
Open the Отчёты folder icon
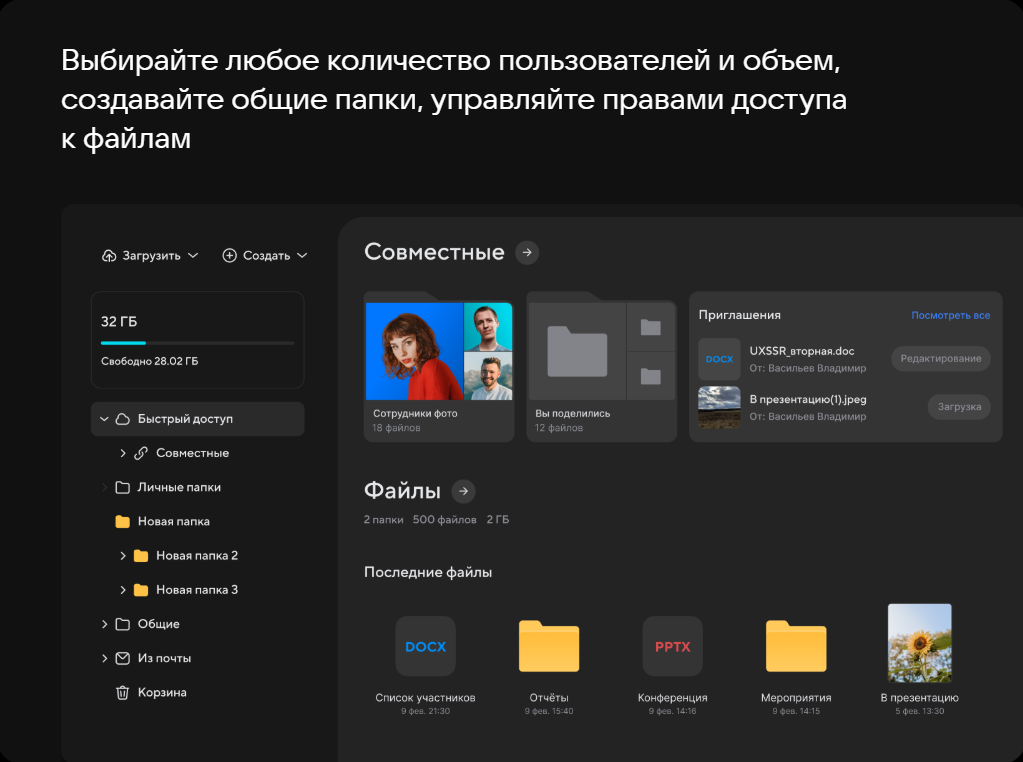(x=549, y=646)
